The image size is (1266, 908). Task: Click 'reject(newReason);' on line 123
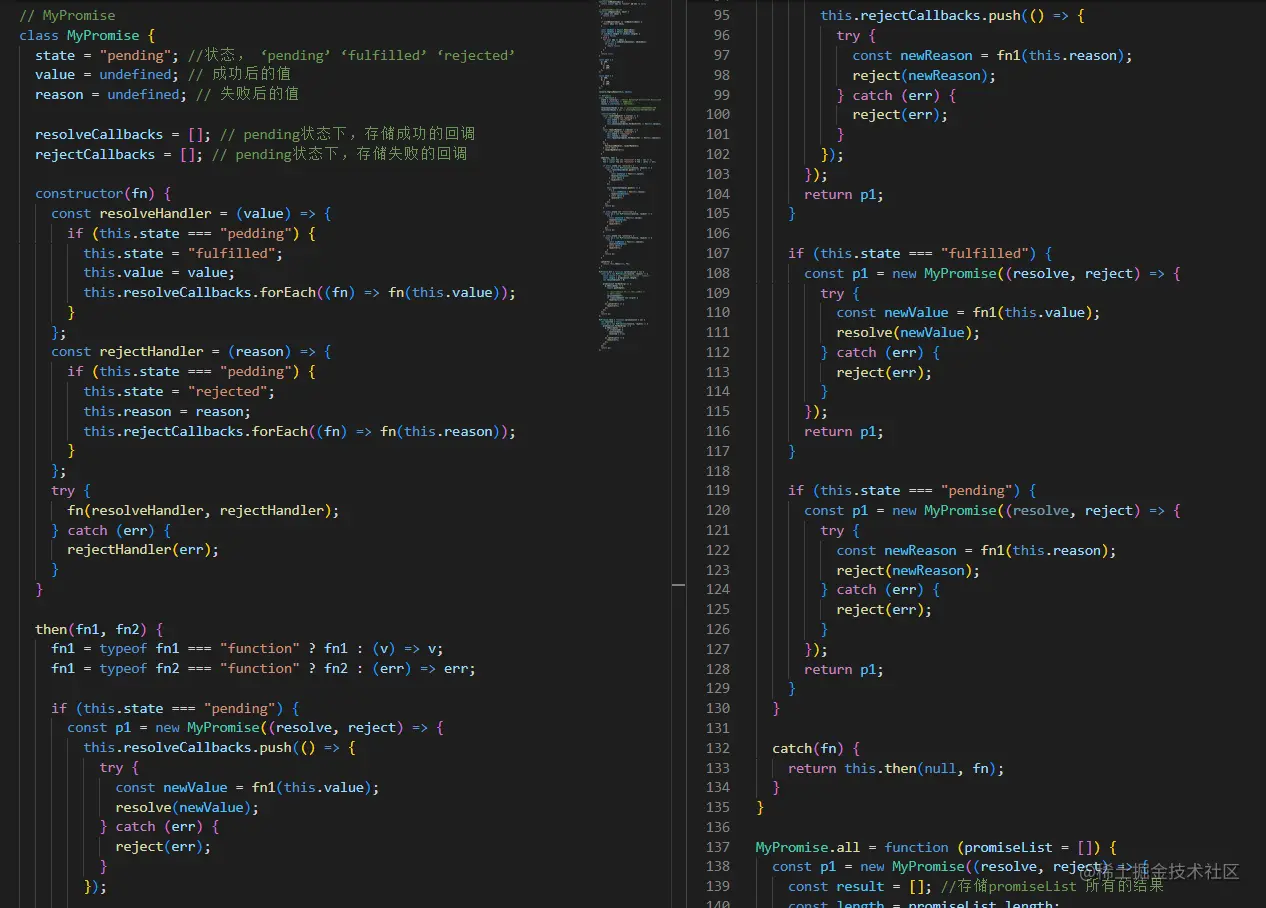(x=908, y=570)
